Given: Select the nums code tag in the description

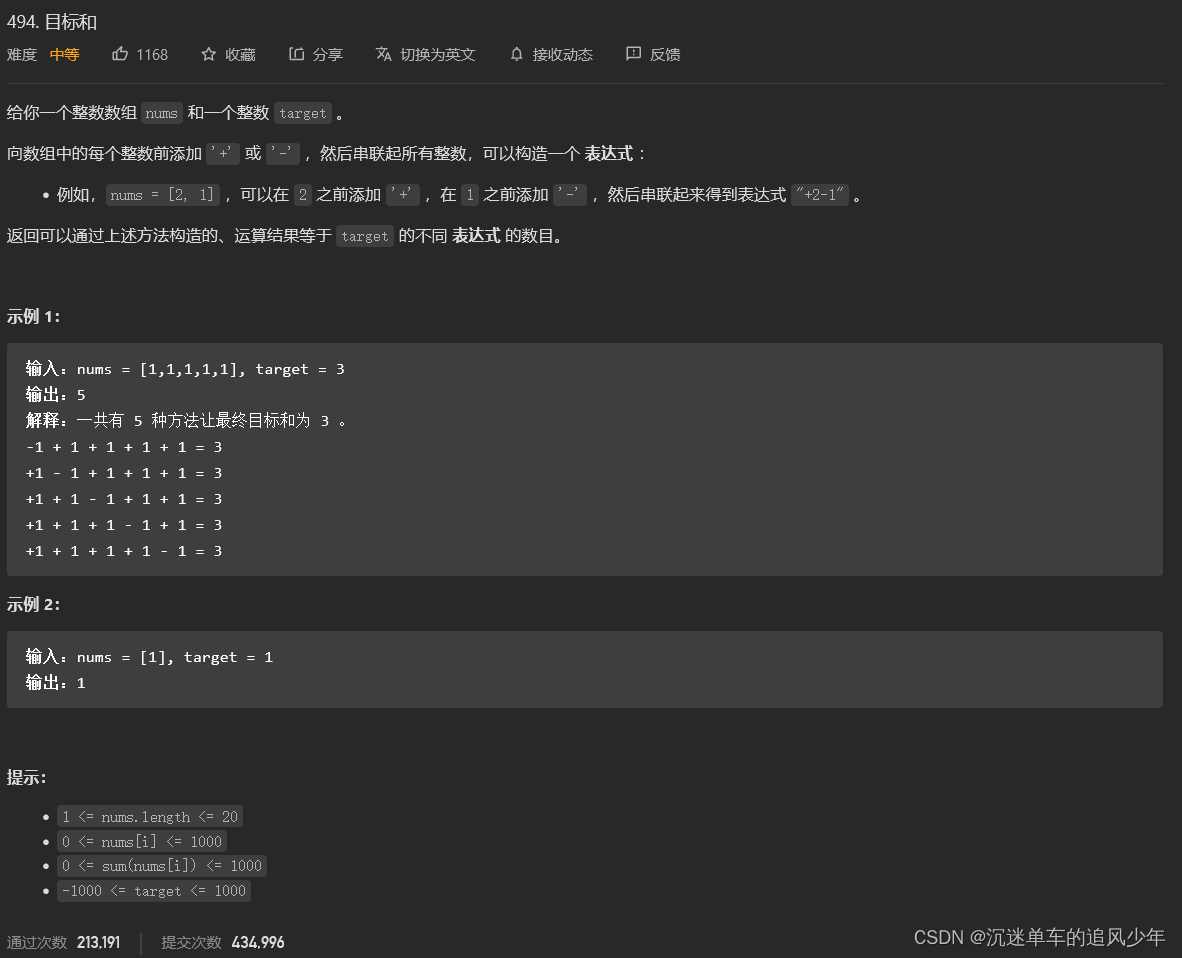Looking at the screenshot, I should pyautogui.click(x=161, y=113).
